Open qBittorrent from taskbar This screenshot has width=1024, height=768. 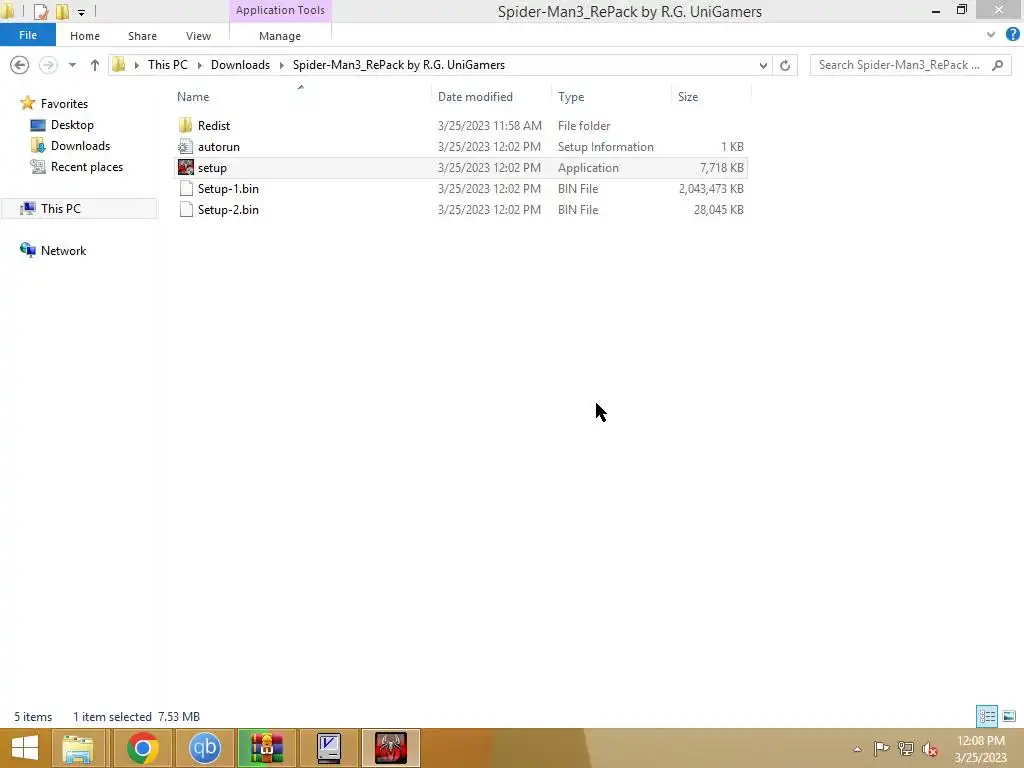pyautogui.click(x=204, y=748)
